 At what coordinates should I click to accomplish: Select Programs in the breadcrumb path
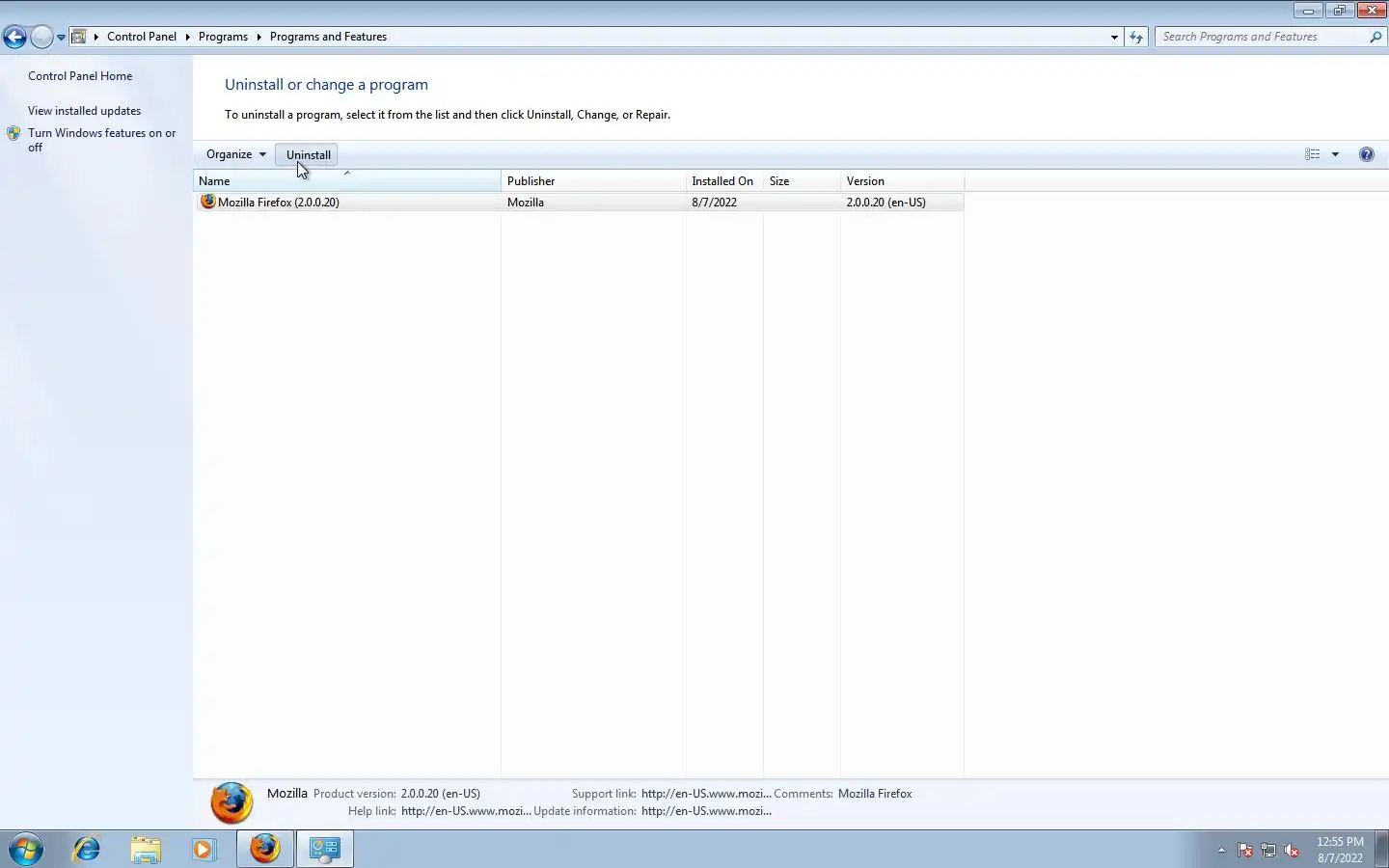click(223, 37)
